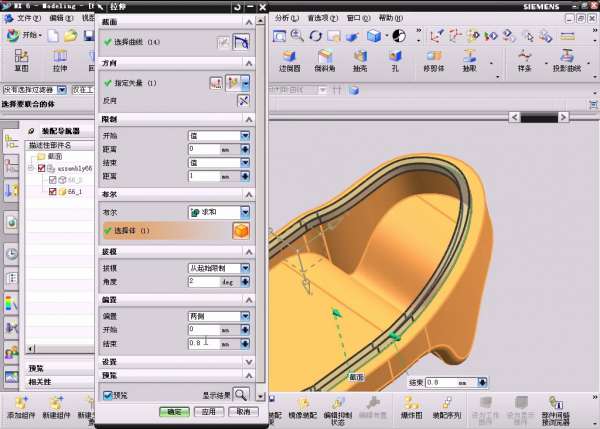Select the 孔 (Hole) tool
Screen dimensions: 600x429
coord(397,60)
